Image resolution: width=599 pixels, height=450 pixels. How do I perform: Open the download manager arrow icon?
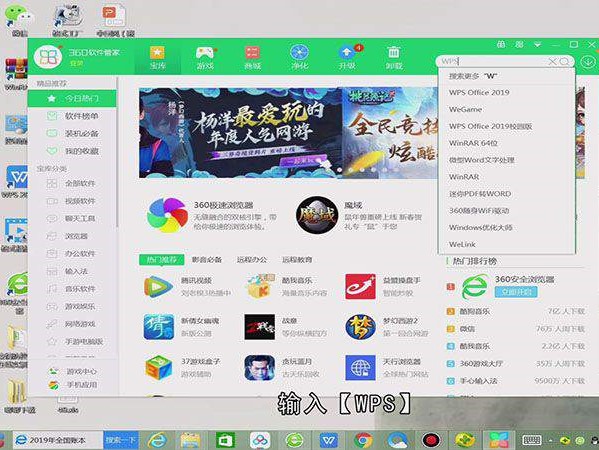tap(588, 62)
